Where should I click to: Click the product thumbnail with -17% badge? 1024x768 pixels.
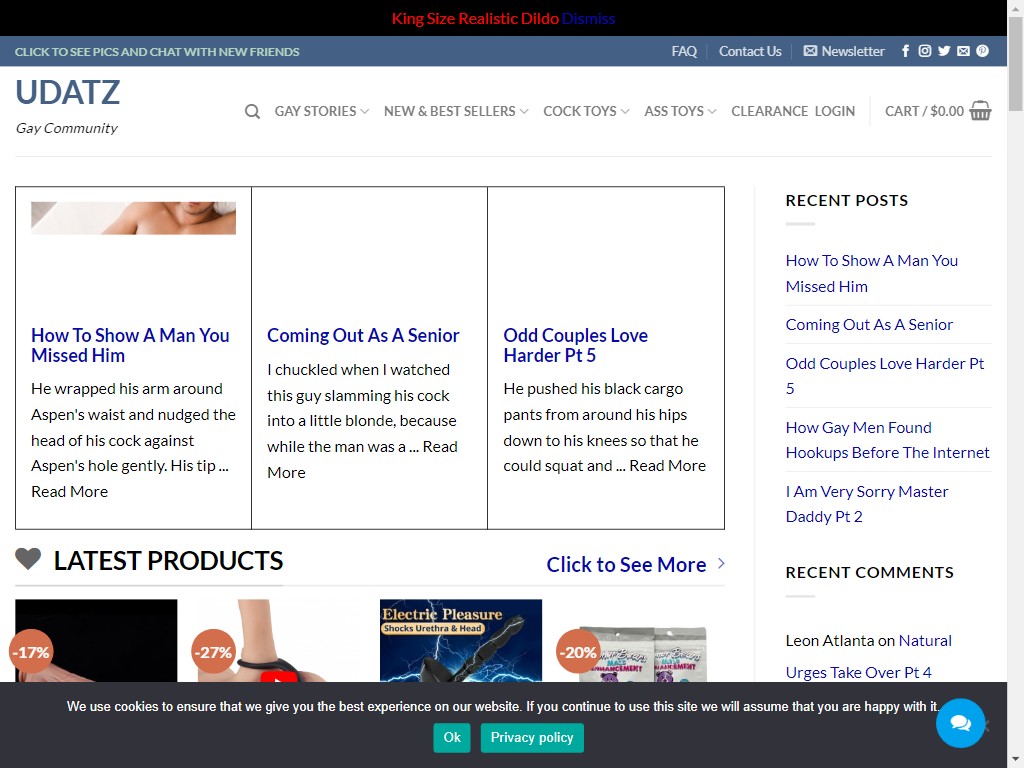96,641
